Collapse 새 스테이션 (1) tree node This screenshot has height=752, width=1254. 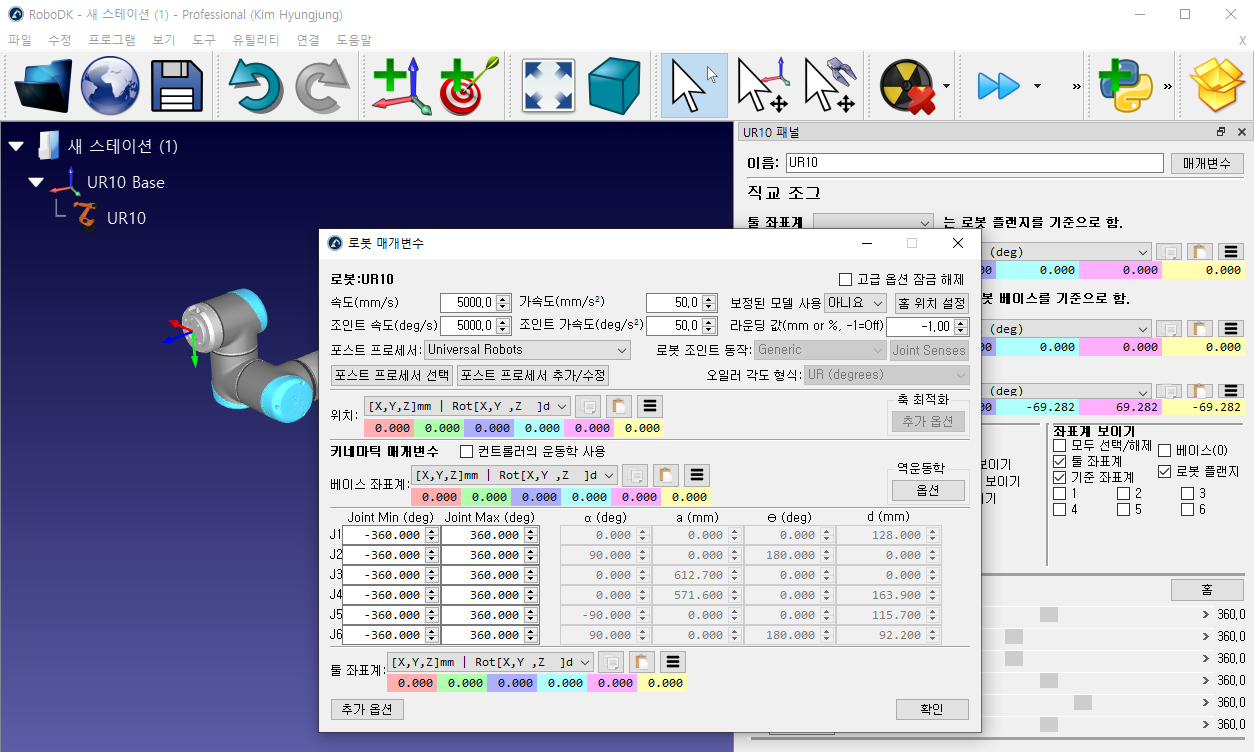pyautogui.click(x=16, y=147)
